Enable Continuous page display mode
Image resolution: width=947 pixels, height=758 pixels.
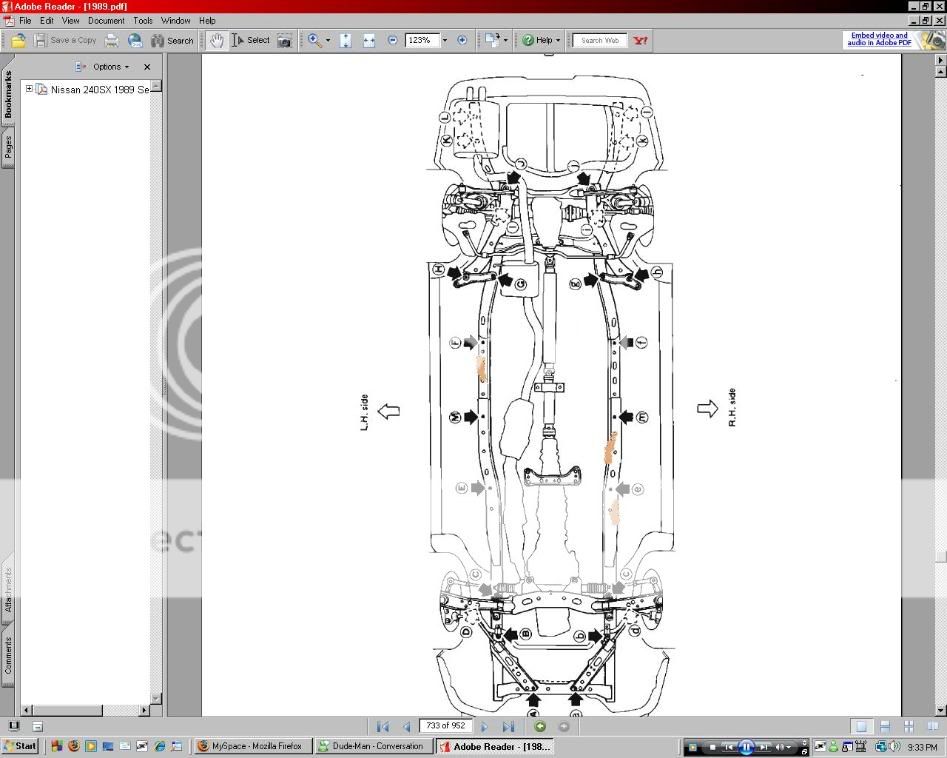pos(886,726)
